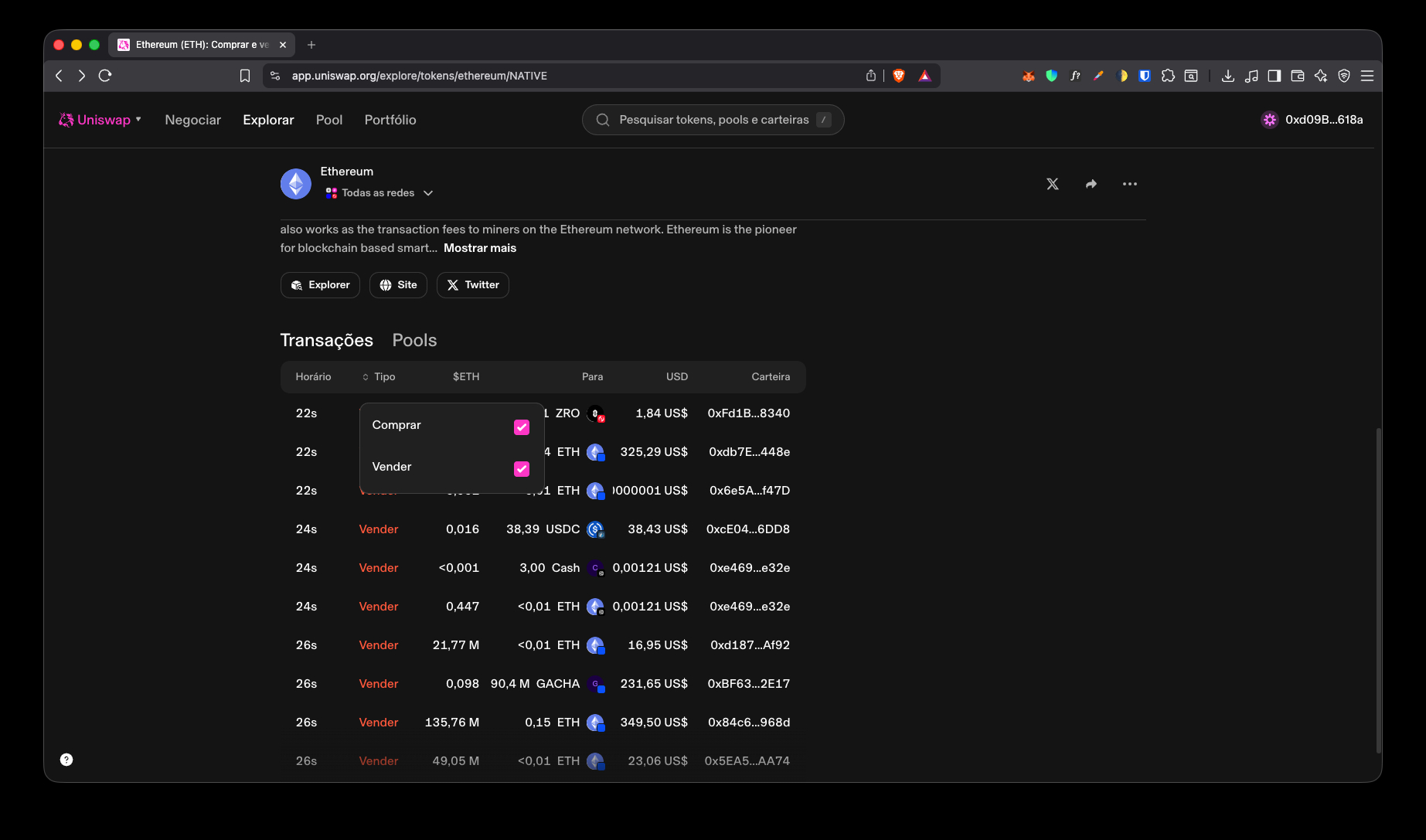Expand the Todas as redes network selector
The height and width of the screenshot is (840, 1426).
[379, 193]
